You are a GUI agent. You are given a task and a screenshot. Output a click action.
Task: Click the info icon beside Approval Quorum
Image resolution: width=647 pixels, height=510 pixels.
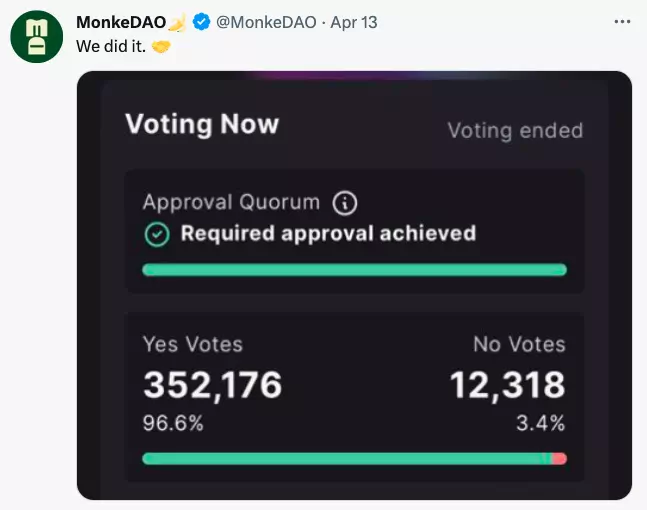[345, 203]
